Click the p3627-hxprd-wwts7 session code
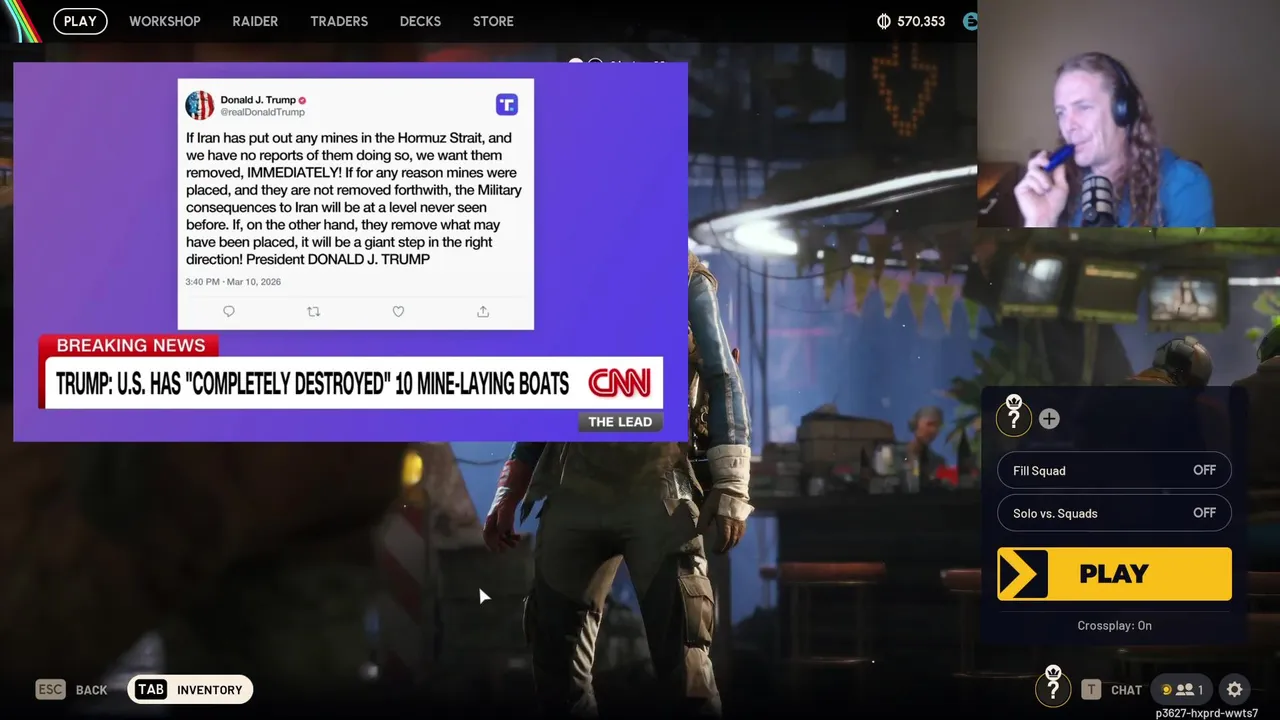Screen dimensions: 1280x720 click(x=1207, y=713)
